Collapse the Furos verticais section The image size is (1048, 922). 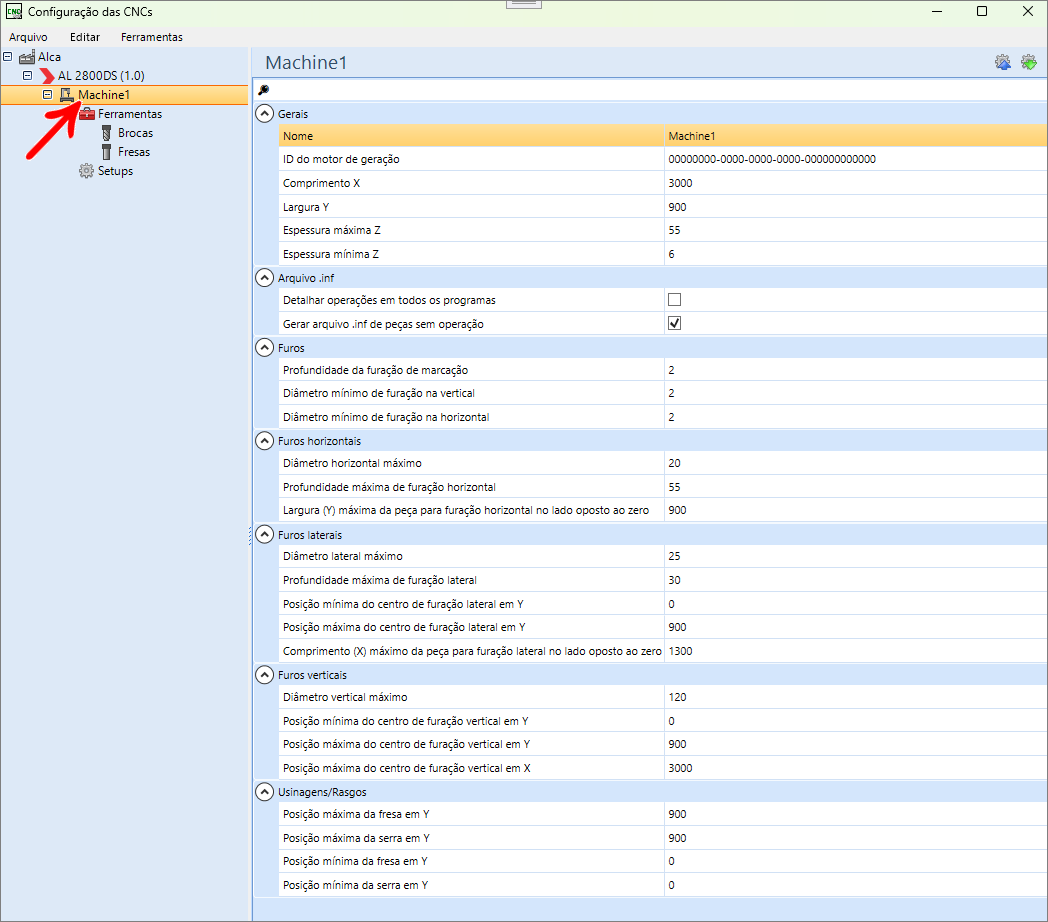click(x=265, y=675)
